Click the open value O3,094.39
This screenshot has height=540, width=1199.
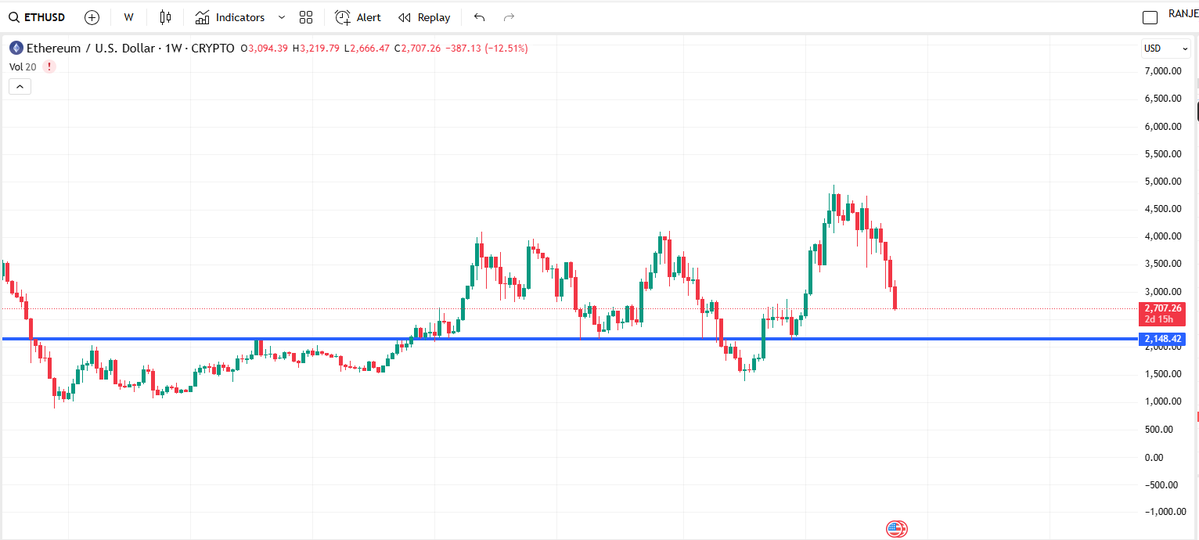pos(264,48)
